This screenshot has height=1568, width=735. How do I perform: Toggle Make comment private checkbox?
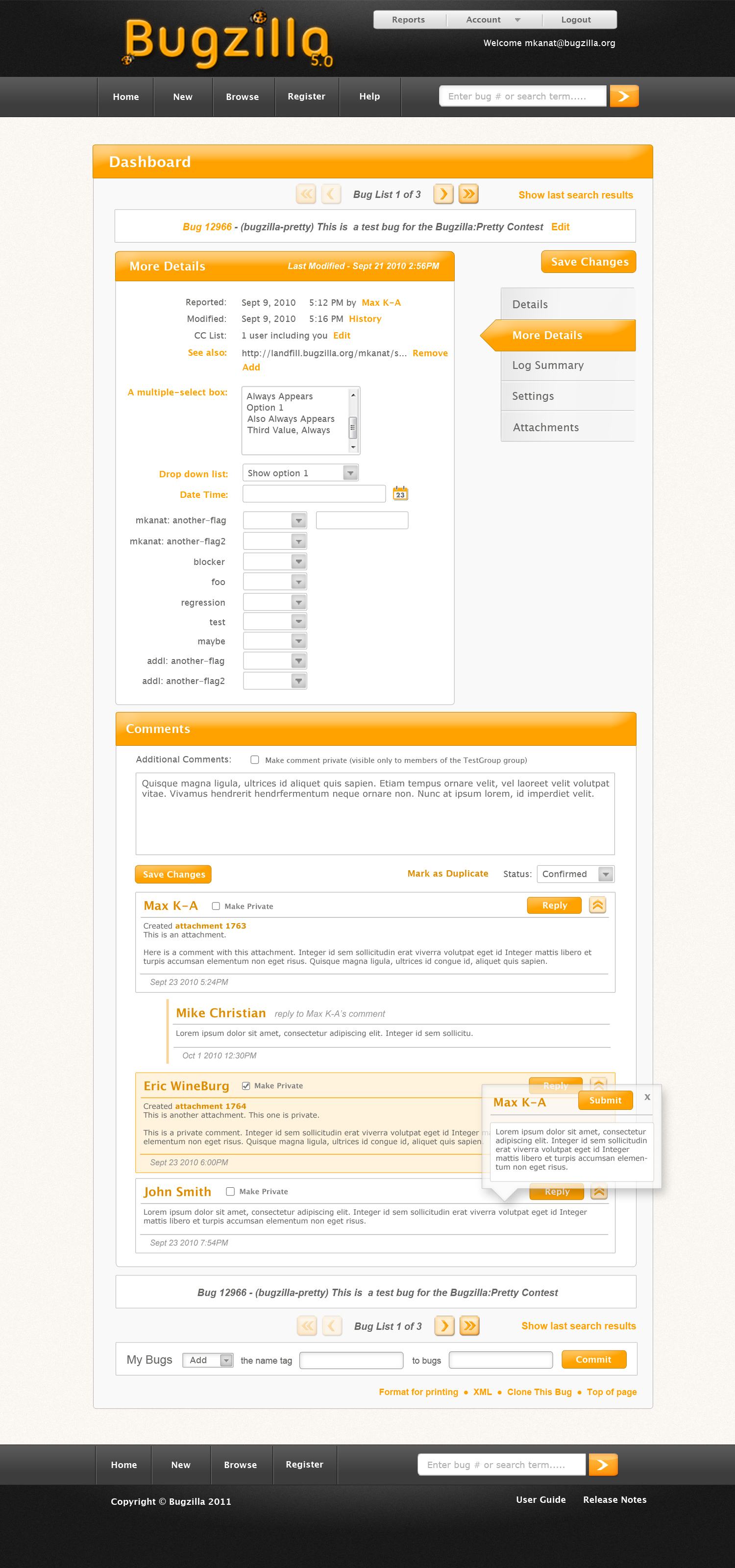click(254, 759)
